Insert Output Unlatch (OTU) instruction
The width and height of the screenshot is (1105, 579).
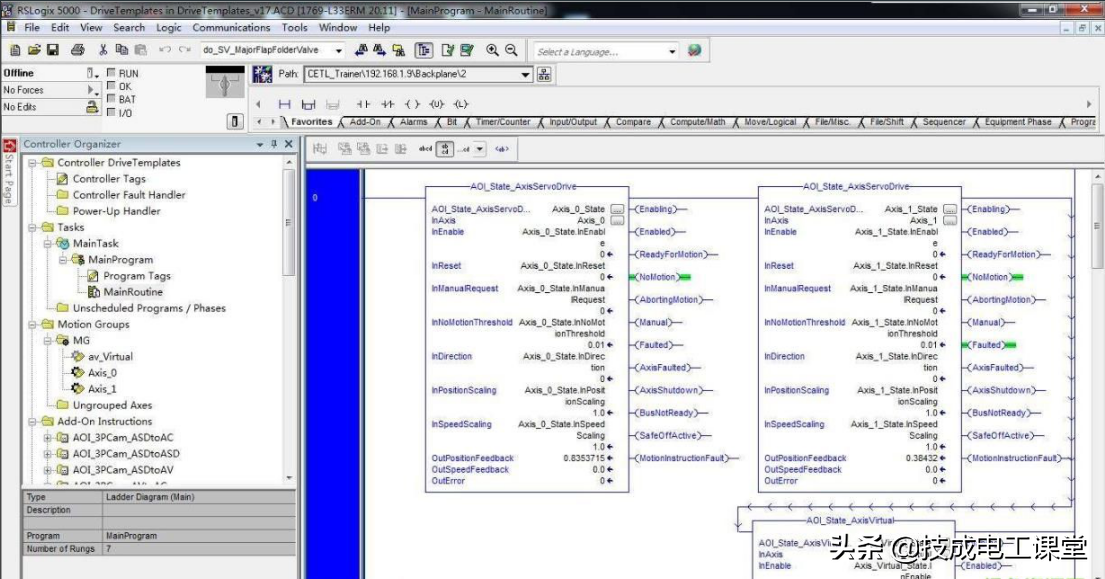coord(436,104)
